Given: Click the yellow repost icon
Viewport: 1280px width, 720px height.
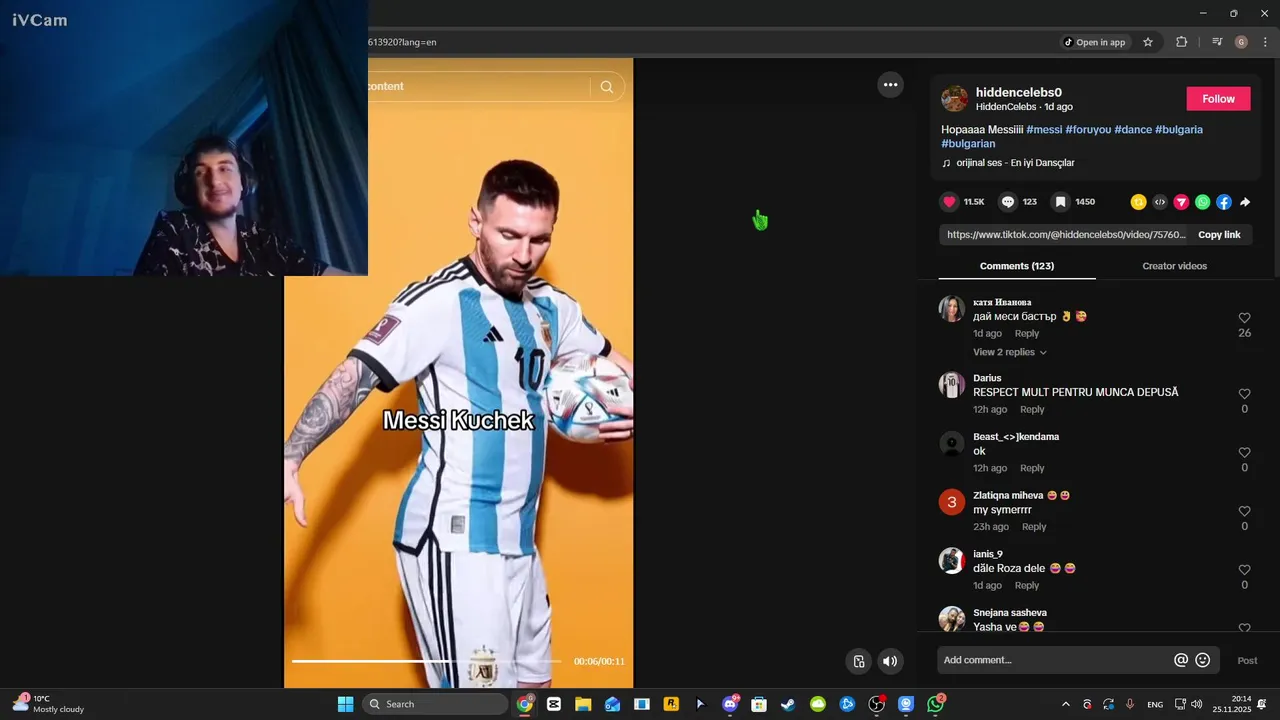Looking at the screenshot, I should tap(1138, 202).
